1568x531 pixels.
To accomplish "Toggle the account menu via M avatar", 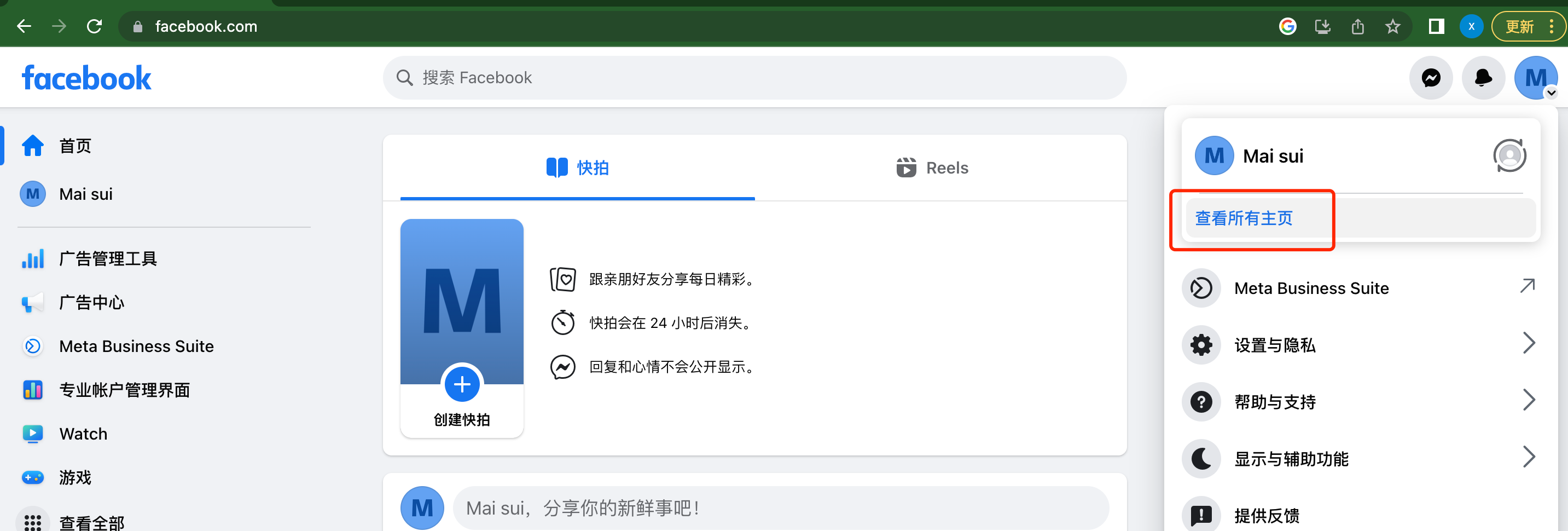I will [1536, 77].
